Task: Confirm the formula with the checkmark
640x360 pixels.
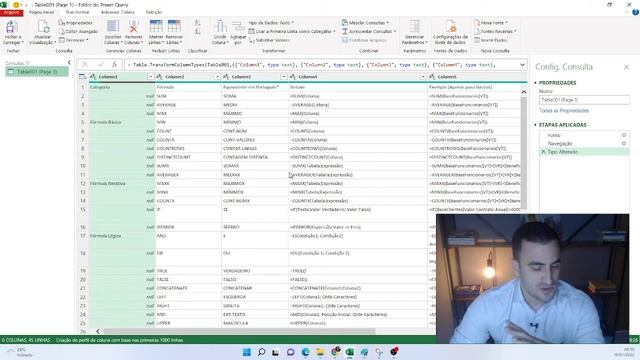Action: 100,64
